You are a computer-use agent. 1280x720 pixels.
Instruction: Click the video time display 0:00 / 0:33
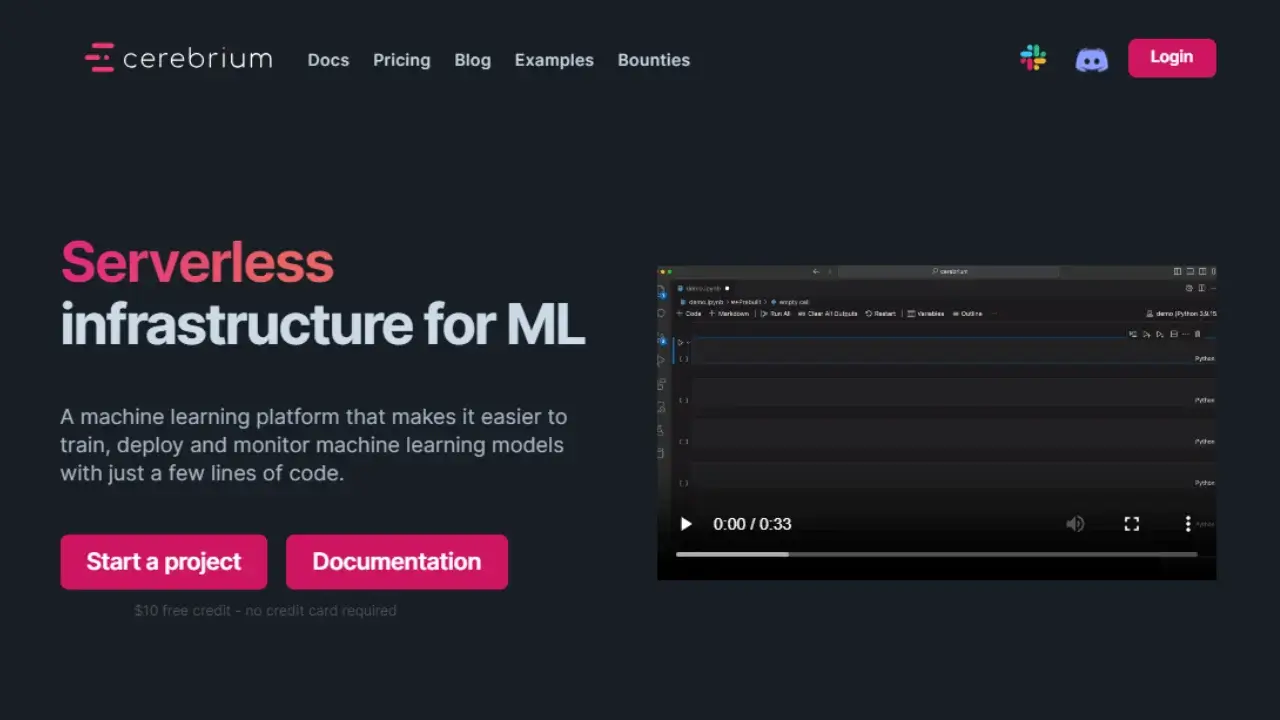752,524
